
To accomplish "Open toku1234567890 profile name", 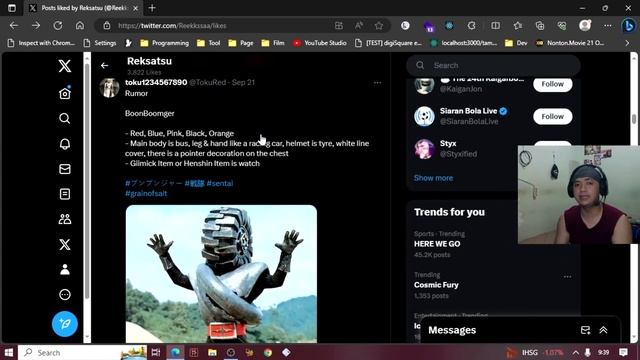I will [156, 82].
